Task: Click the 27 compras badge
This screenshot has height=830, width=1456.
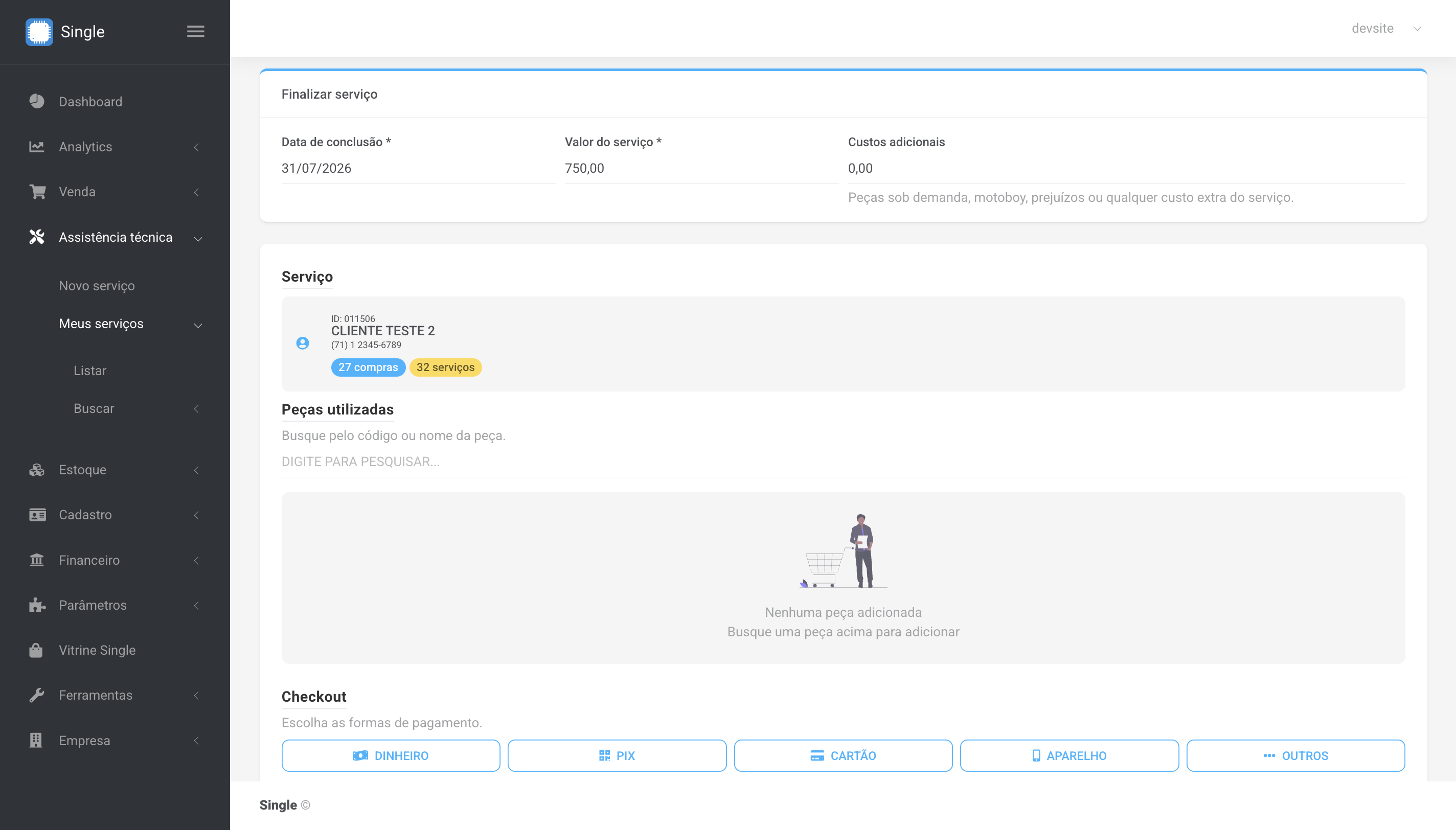Action: pyautogui.click(x=368, y=367)
